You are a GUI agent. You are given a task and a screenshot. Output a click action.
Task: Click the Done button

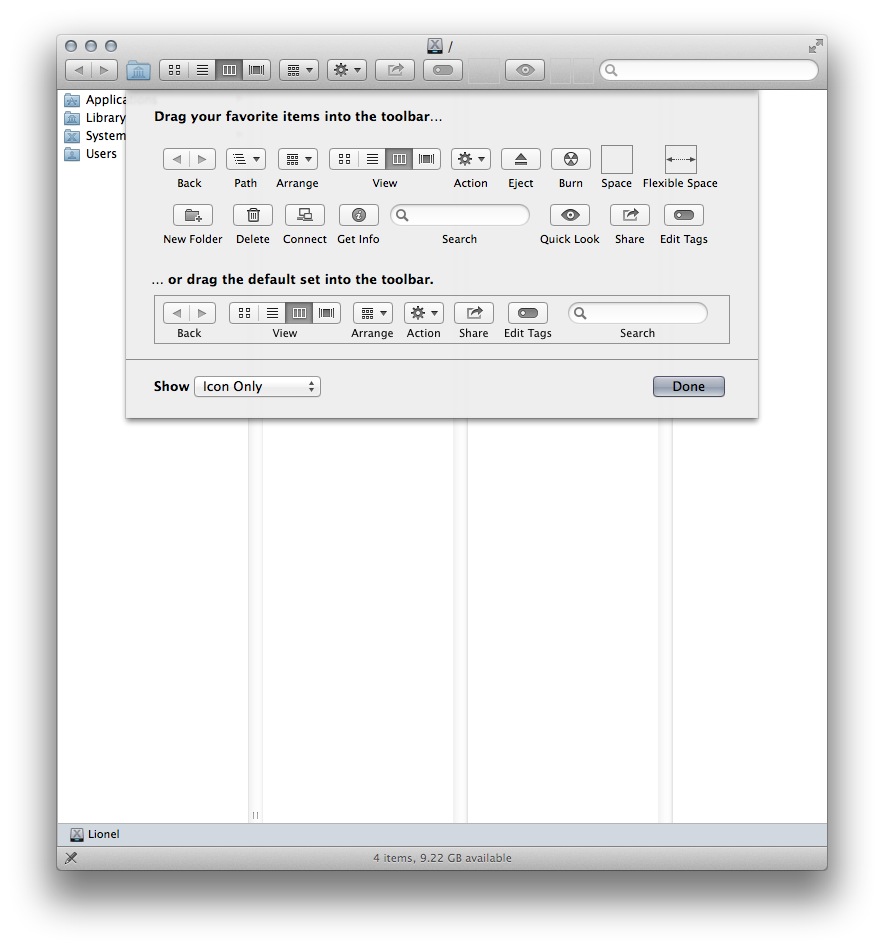(x=688, y=386)
